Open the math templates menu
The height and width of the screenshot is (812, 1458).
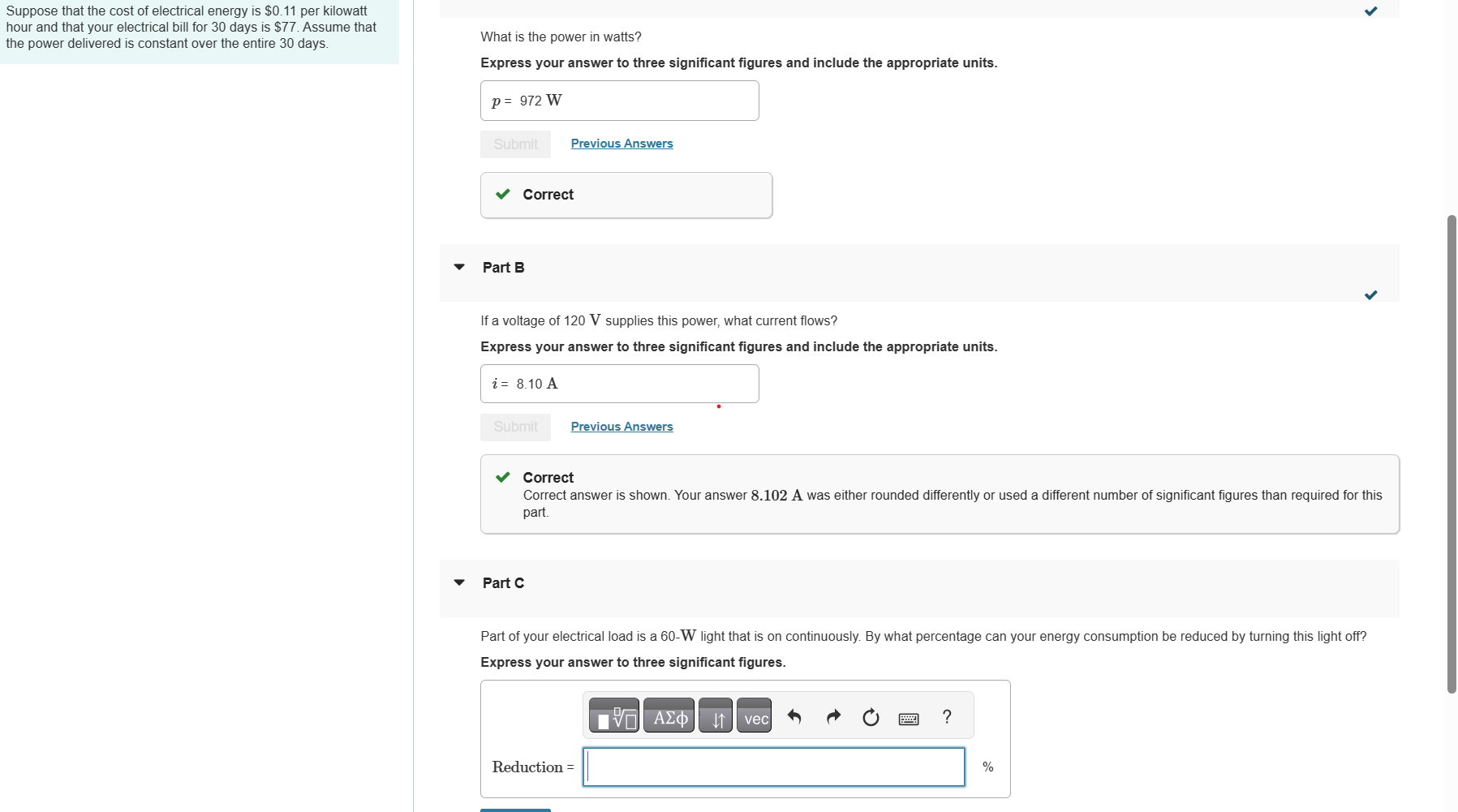614,715
